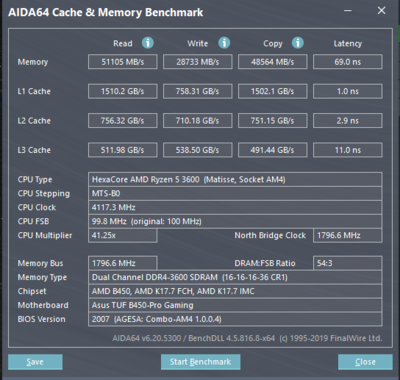Click the Memory row label
The image size is (400, 380).
click(33, 62)
